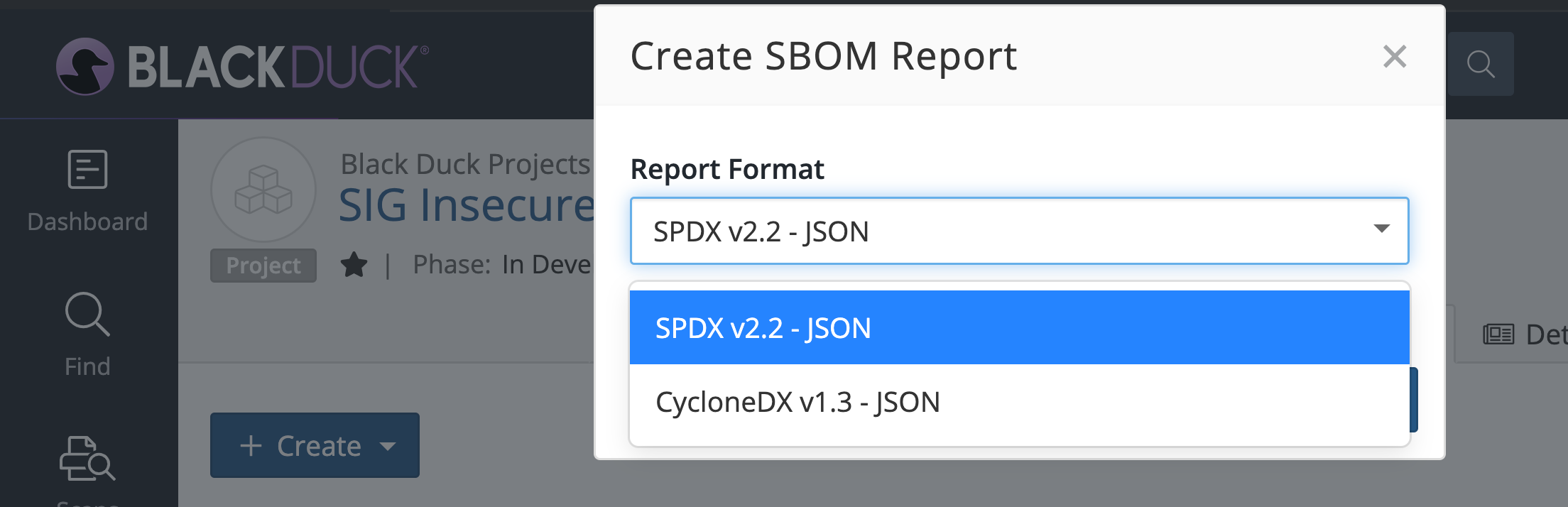Select the Find magnifier tool
This screenshot has width=1568, height=507.
coord(87,315)
